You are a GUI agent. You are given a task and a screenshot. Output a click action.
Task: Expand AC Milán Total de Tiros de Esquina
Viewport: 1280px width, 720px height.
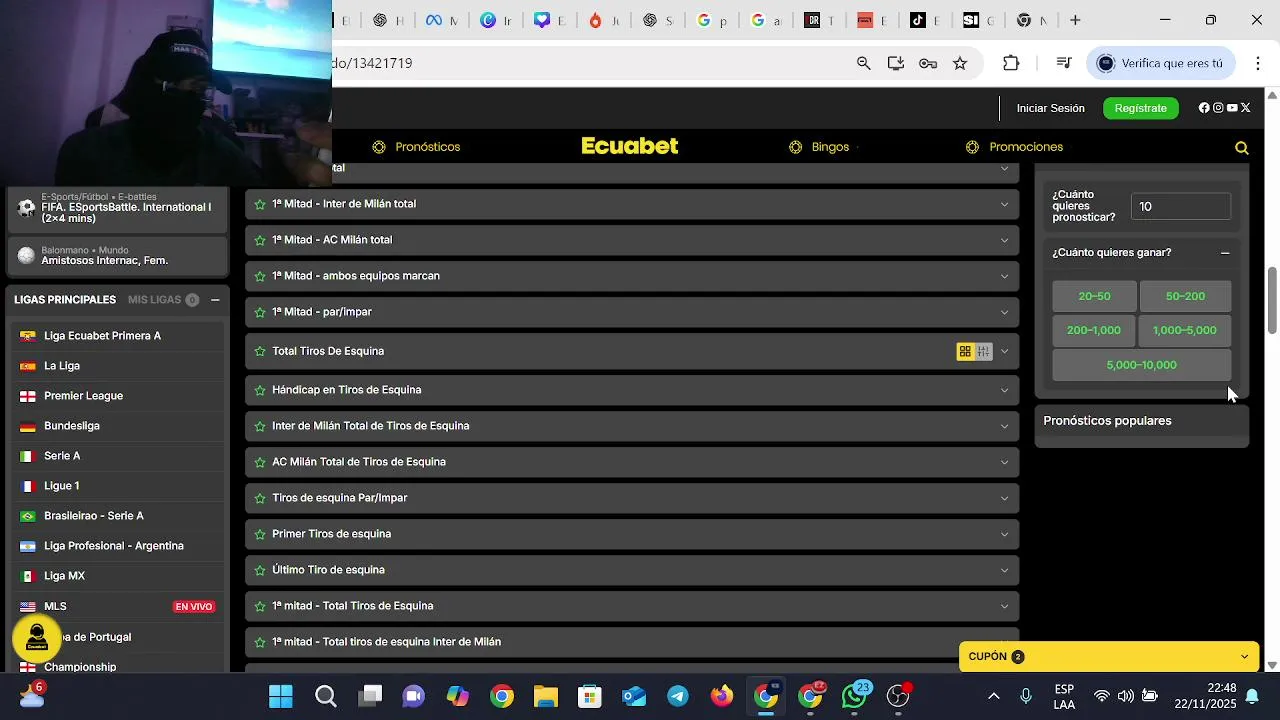pos(632,462)
